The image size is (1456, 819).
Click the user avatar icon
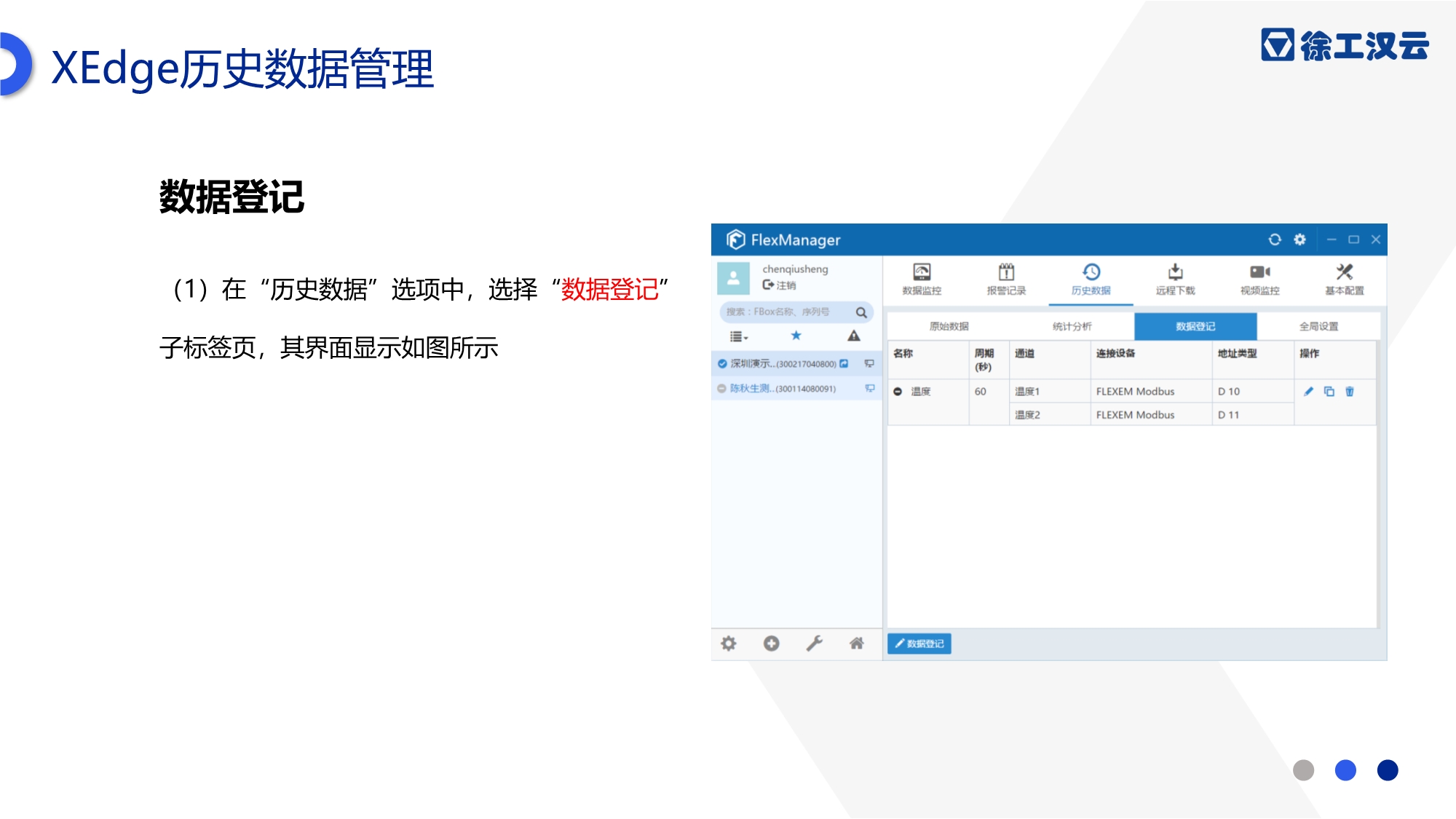(733, 277)
